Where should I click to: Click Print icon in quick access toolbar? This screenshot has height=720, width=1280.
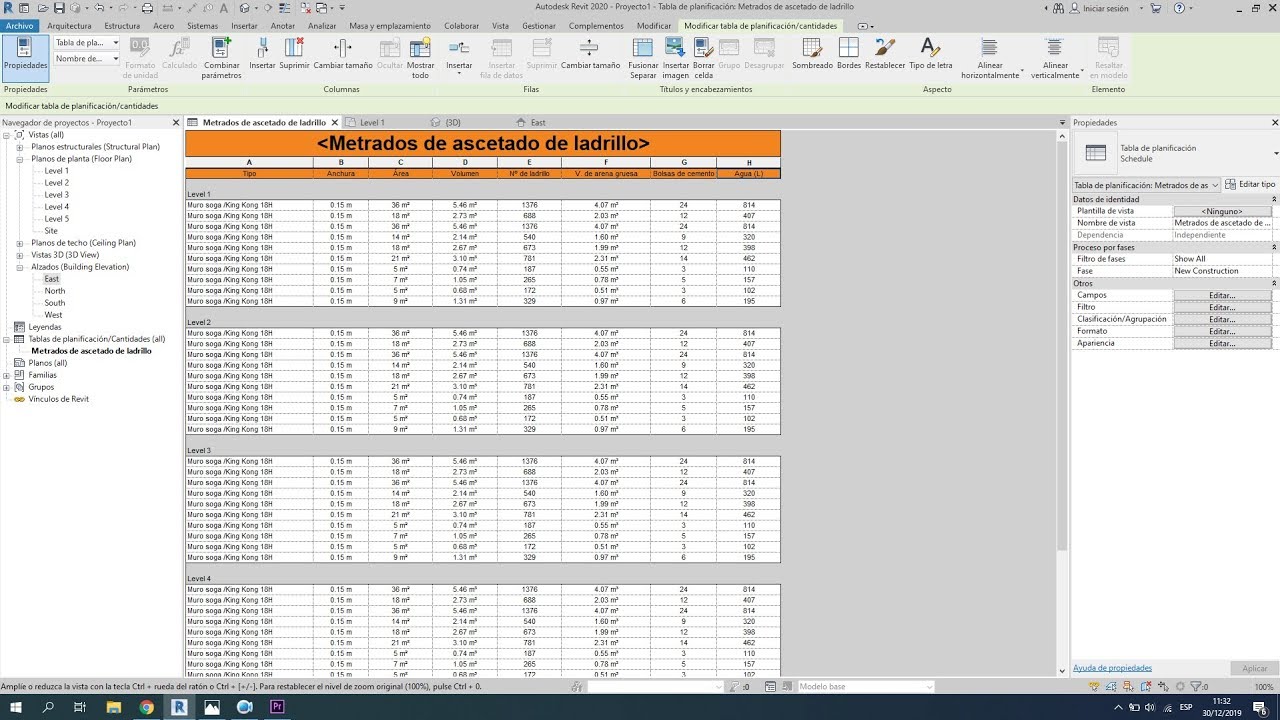(147, 8)
